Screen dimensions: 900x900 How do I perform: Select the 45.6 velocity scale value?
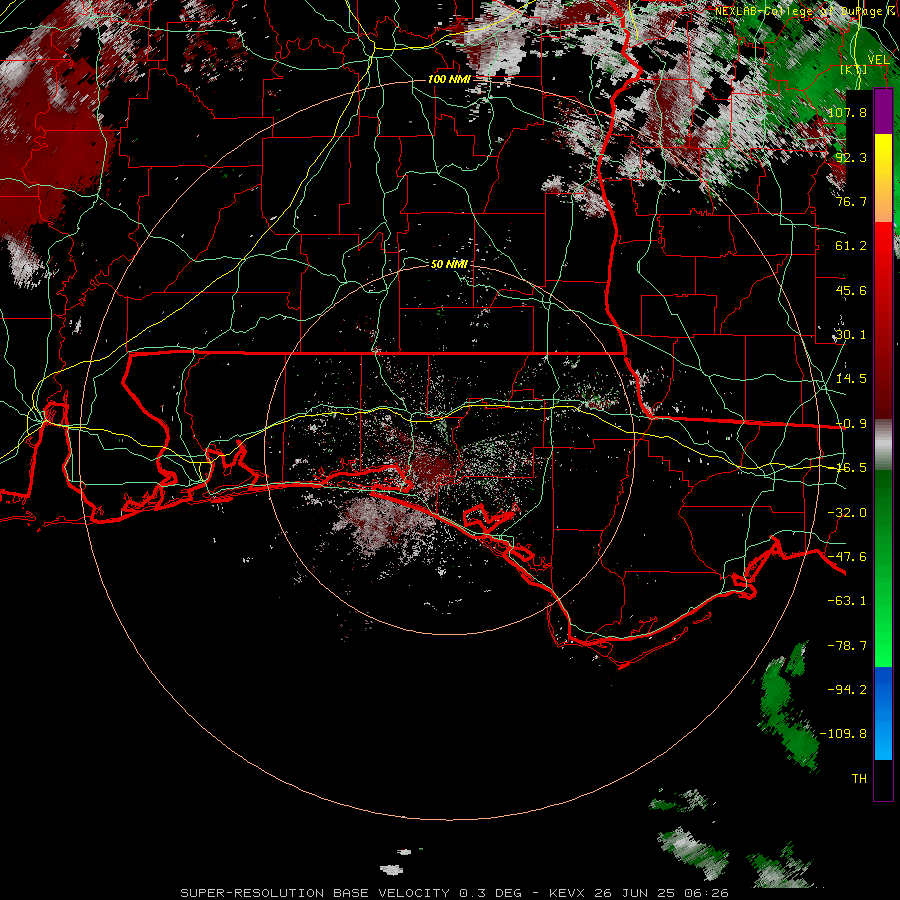851,290
